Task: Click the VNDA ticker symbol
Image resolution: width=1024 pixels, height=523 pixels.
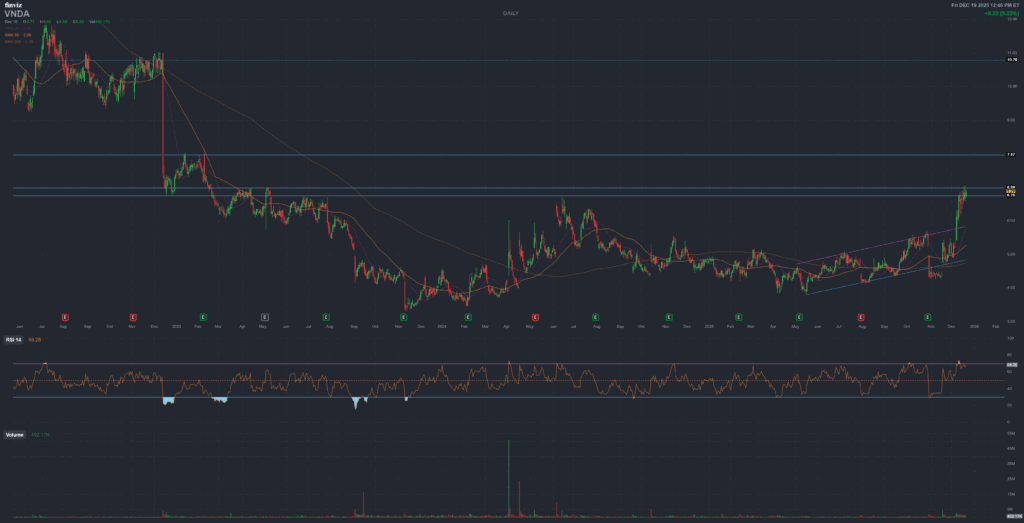Action: tap(16, 14)
